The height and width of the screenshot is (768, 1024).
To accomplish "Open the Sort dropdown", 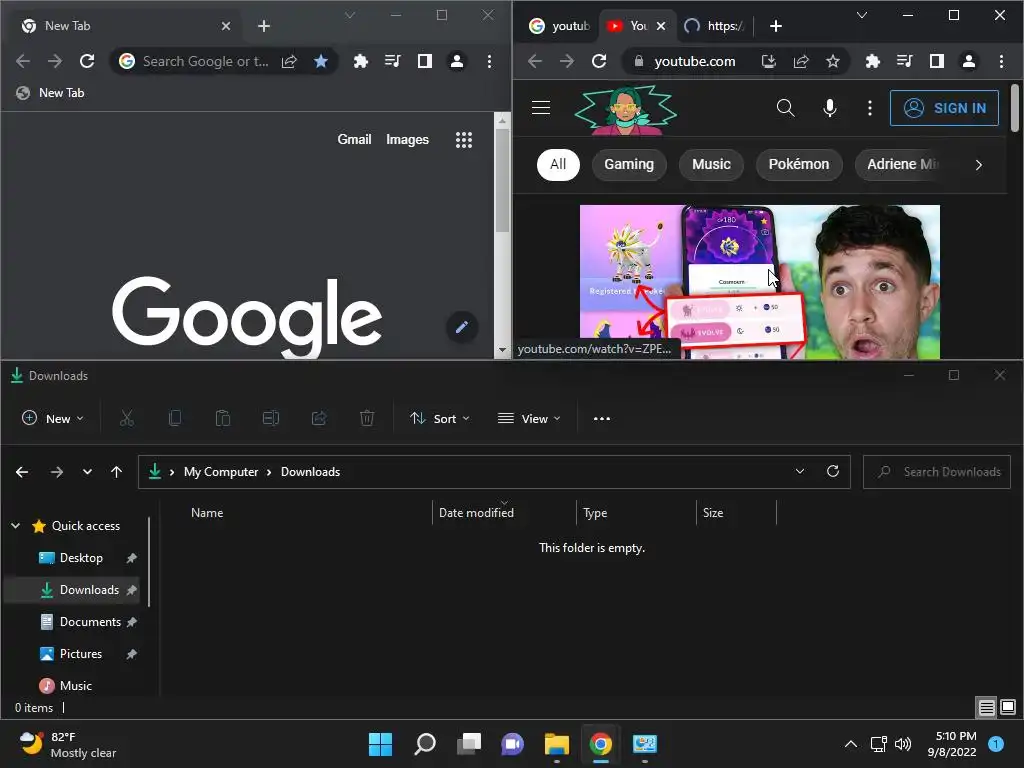I will (x=440, y=419).
